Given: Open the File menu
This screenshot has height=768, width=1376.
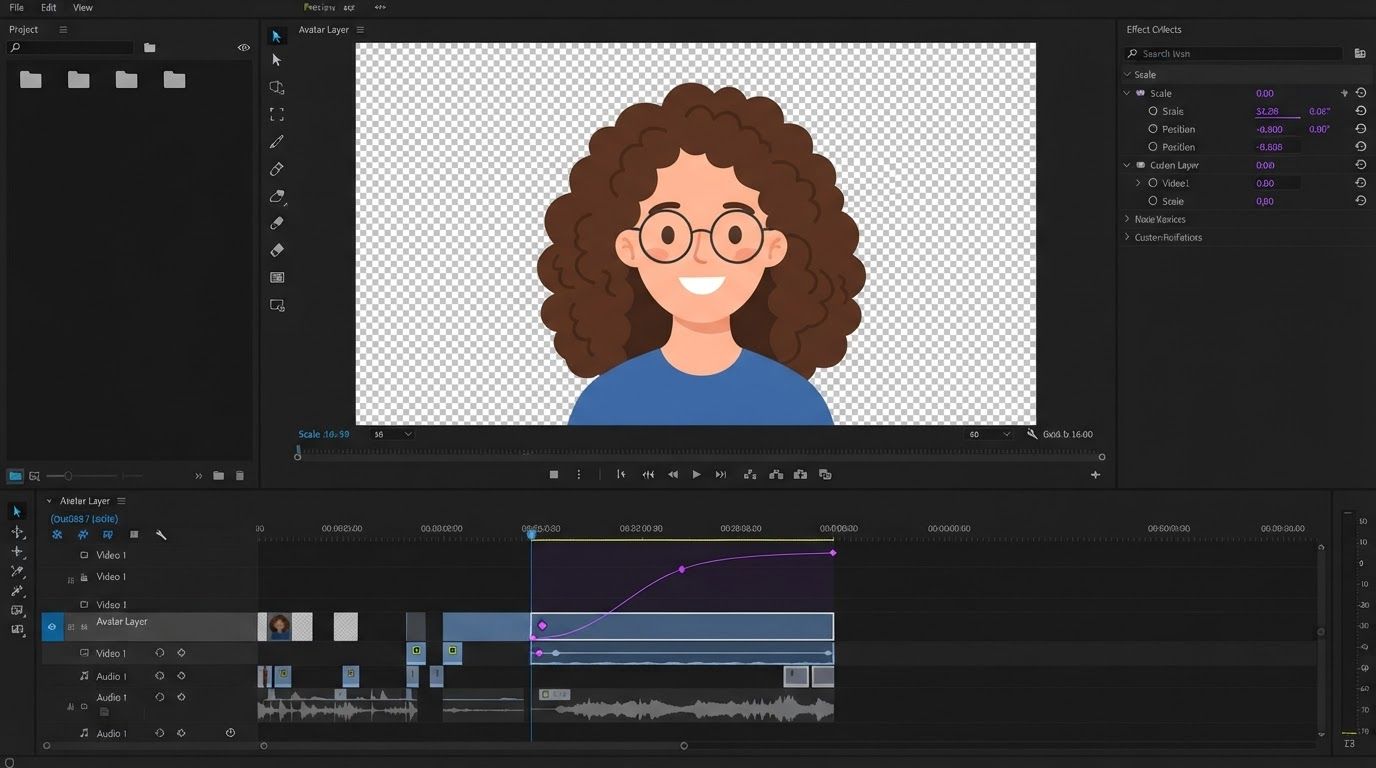Looking at the screenshot, I should click(17, 7).
